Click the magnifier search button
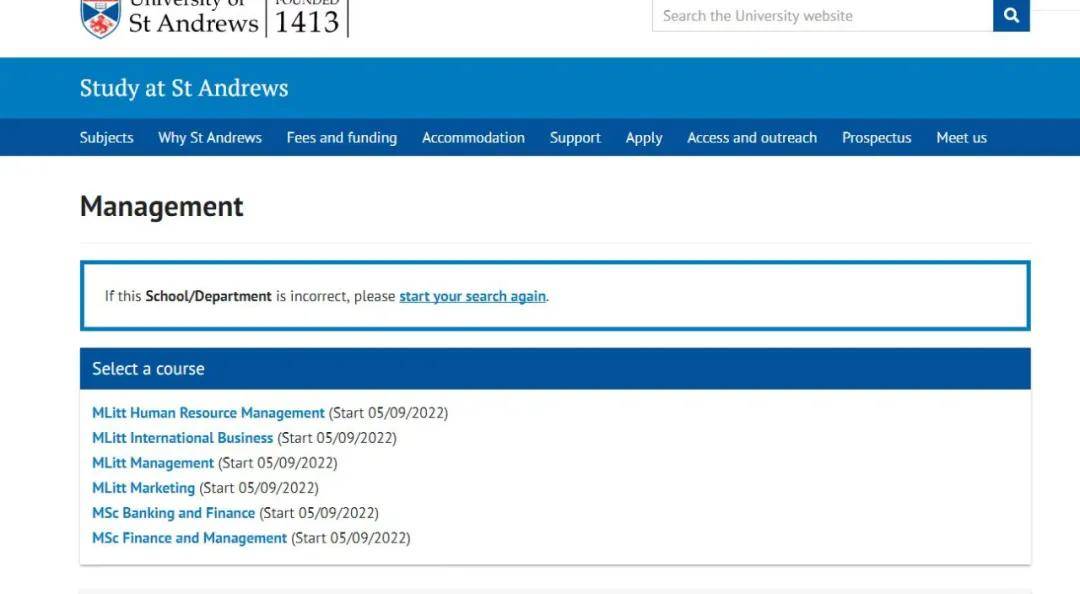The image size is (1080, 594). point(1011,15)
